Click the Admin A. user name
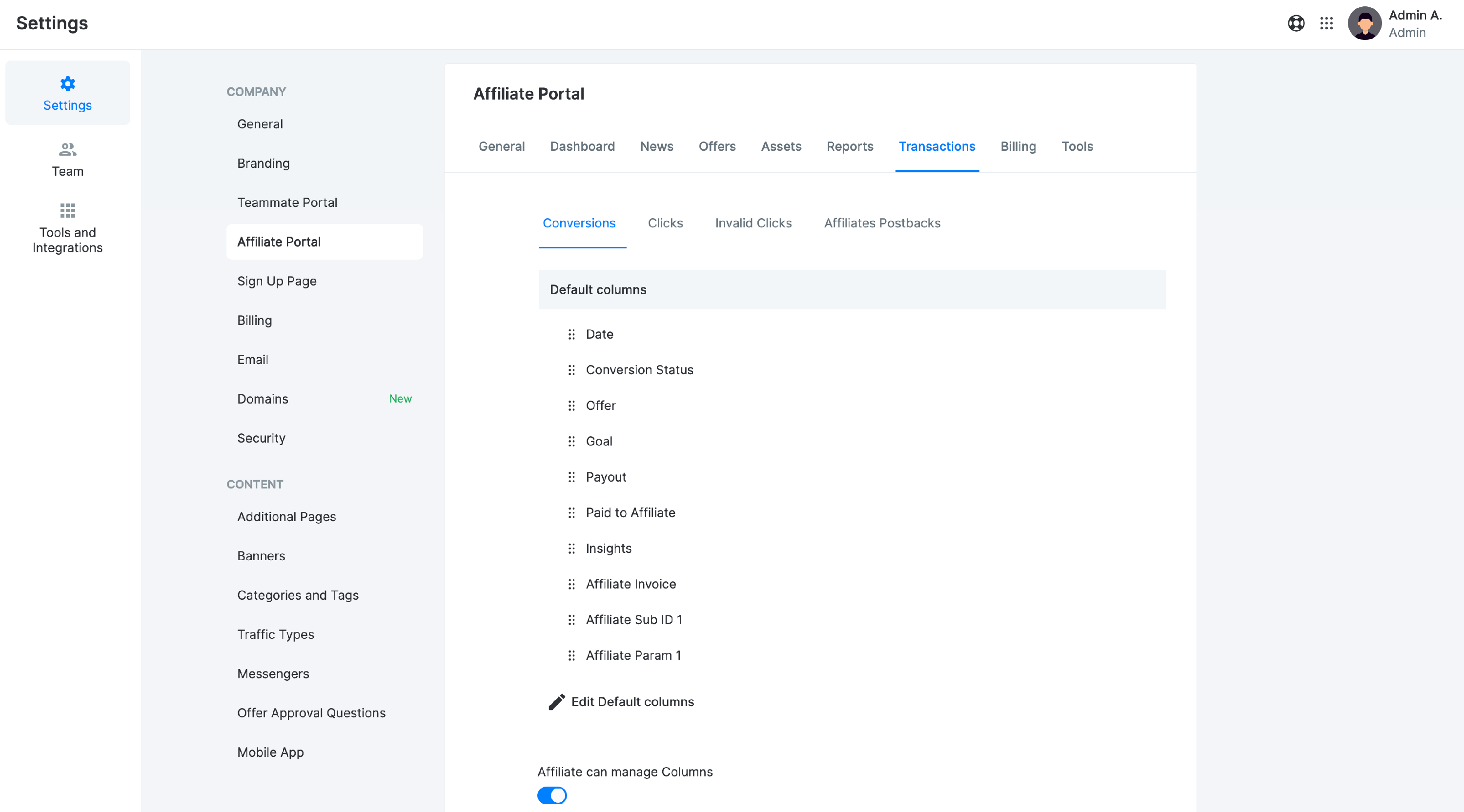This screenshot has height=812, width=1464. (x=1415, y=15)
